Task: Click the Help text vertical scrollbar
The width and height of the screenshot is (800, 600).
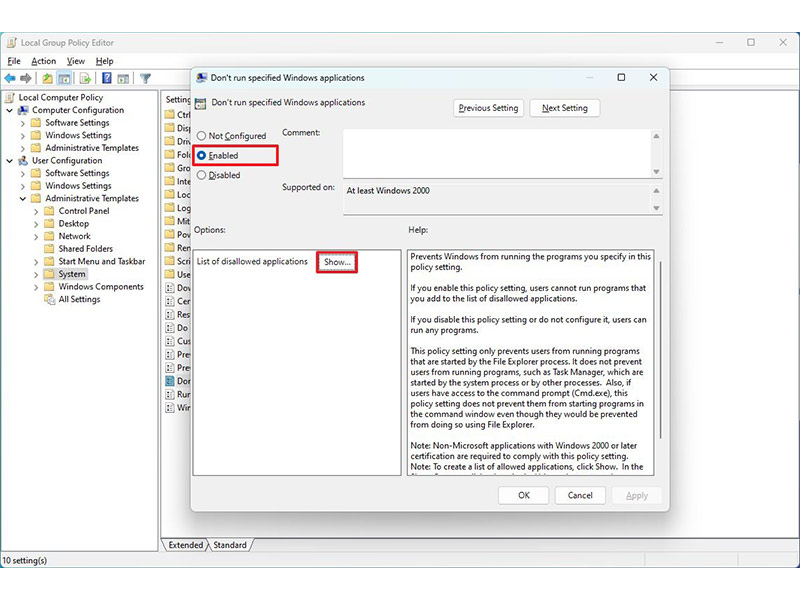Action: tap(660, 350)
